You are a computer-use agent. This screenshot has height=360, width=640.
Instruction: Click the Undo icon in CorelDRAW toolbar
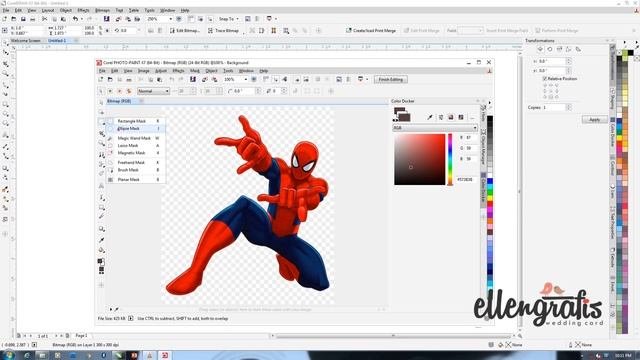tap(76, 19)
